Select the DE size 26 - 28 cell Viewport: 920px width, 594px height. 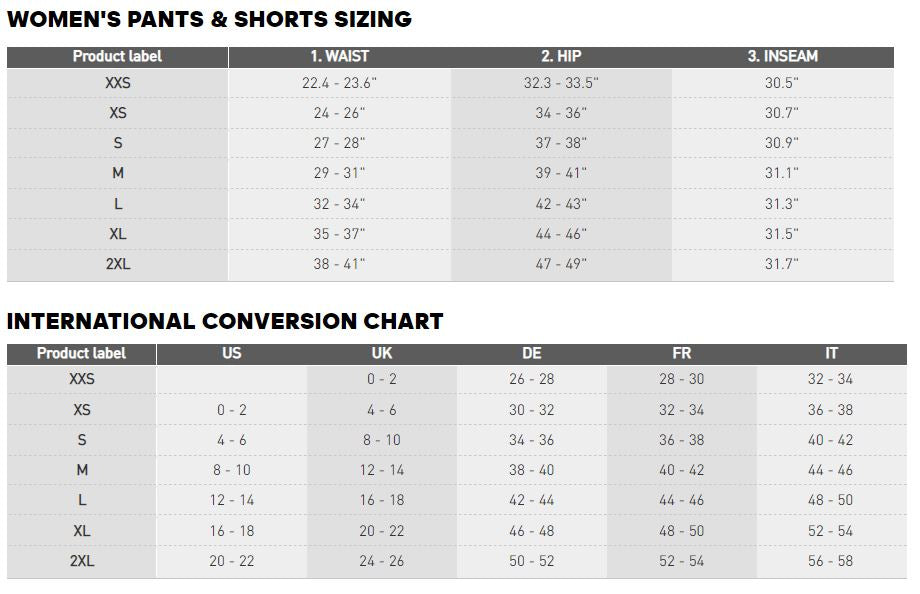[x=532, y=379]
